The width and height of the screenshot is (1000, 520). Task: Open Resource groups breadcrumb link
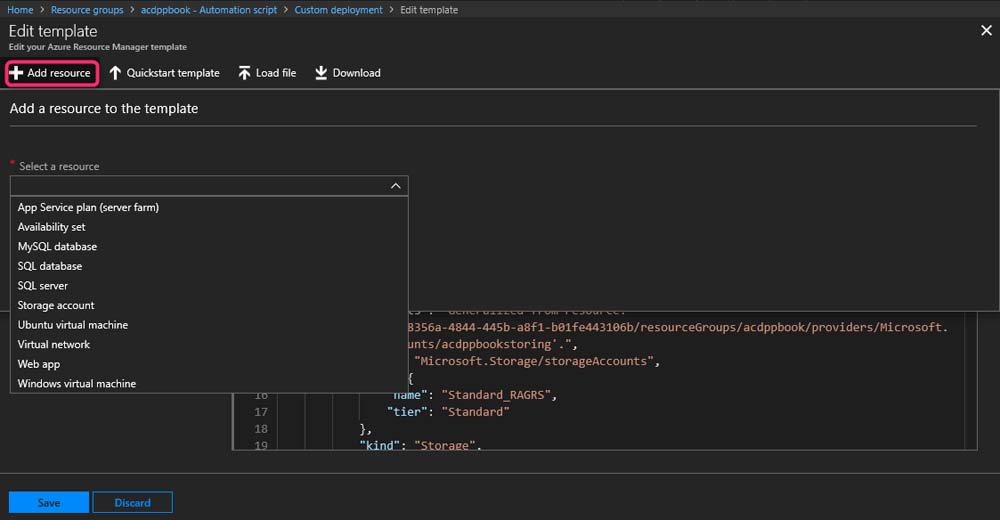point(88,10)
